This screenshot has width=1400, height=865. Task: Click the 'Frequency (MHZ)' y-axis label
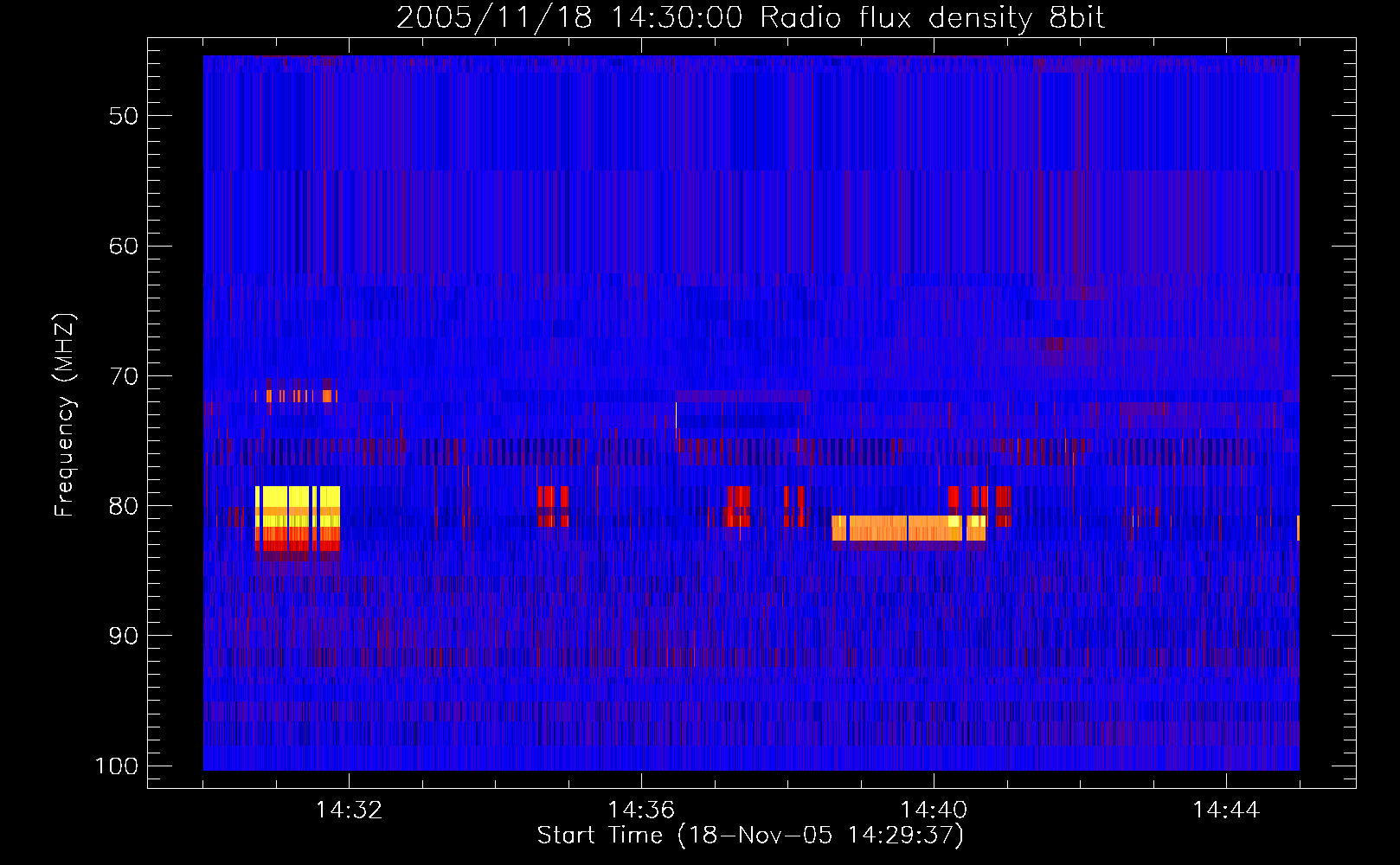pos(65,414)
